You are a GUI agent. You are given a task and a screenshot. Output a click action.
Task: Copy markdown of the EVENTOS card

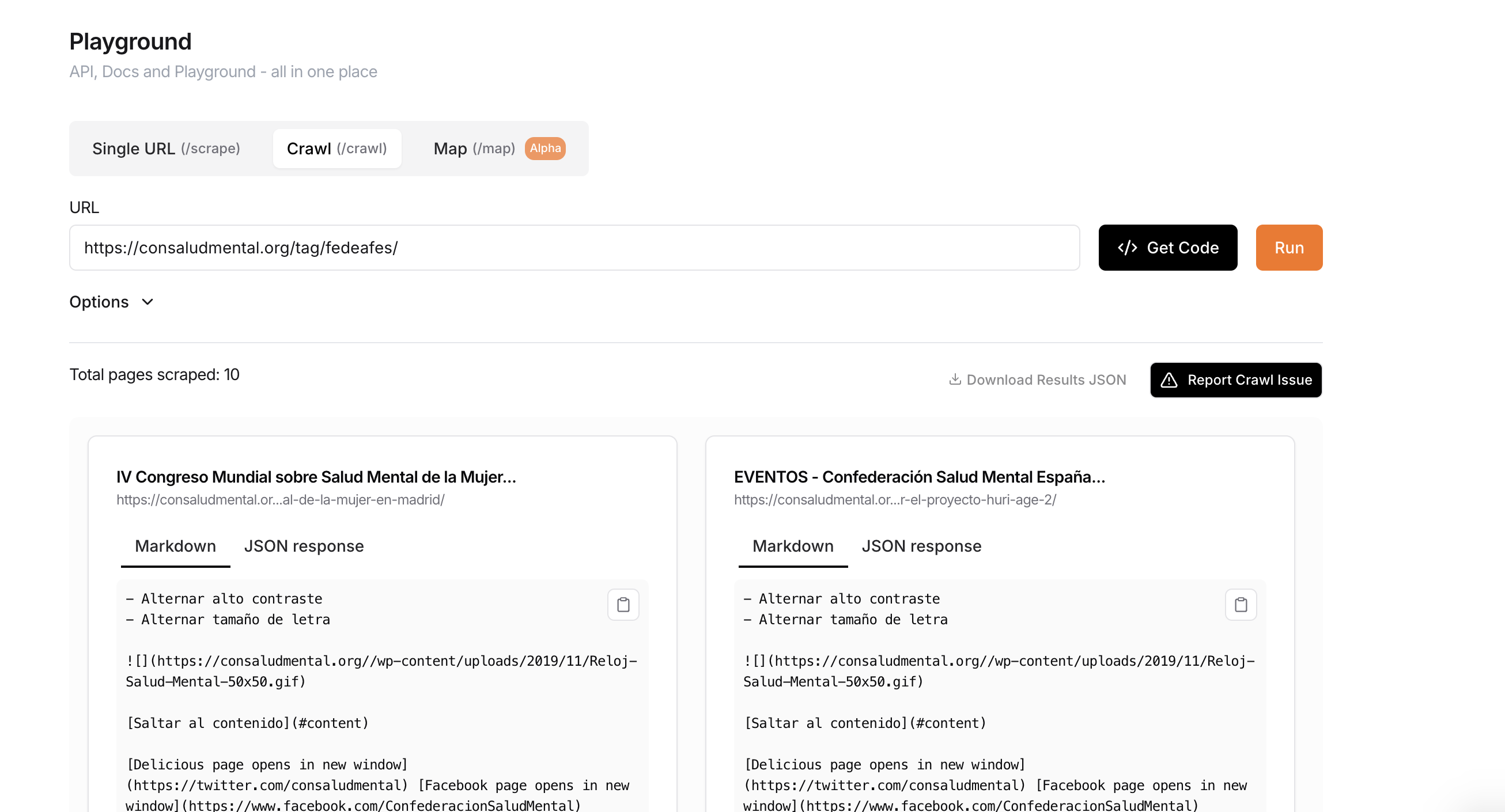(1241, 604)
